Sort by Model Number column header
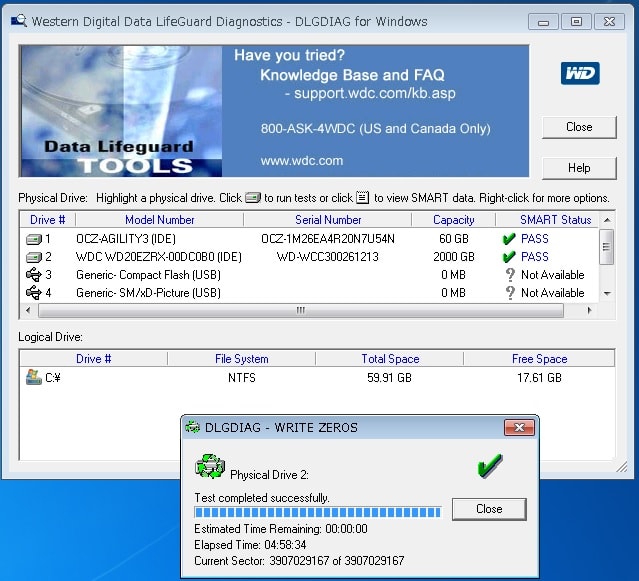Viewport: 639px width, 581px height. pos(160,220)
